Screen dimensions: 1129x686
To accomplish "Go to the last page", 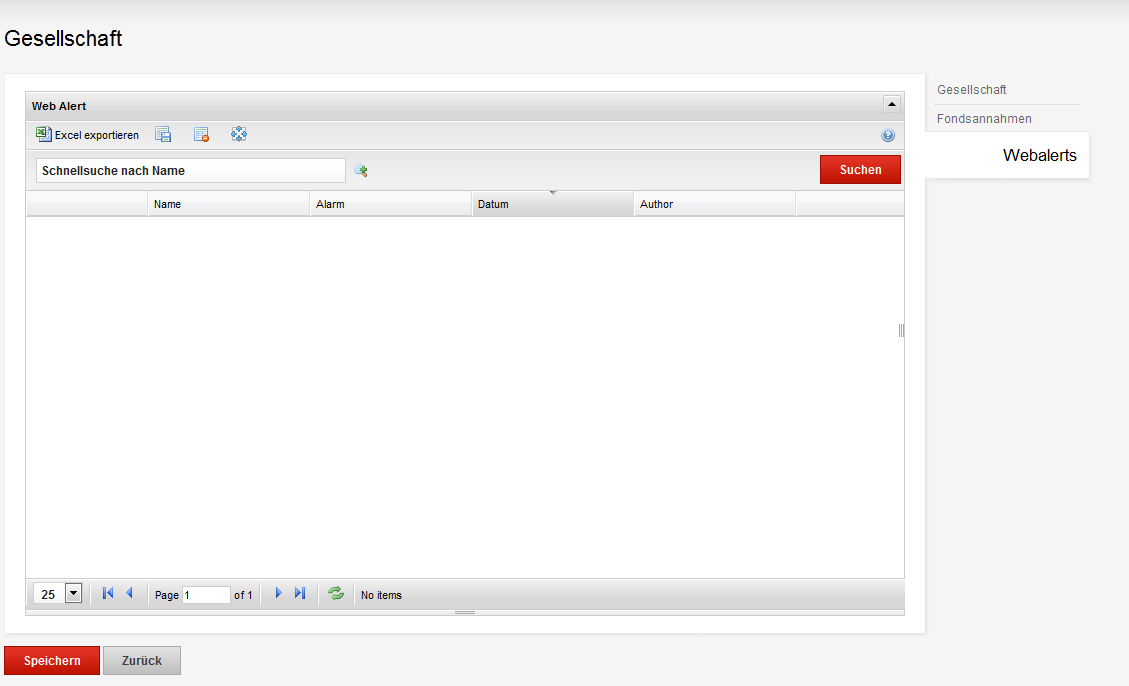I will (x=300, y=593).
